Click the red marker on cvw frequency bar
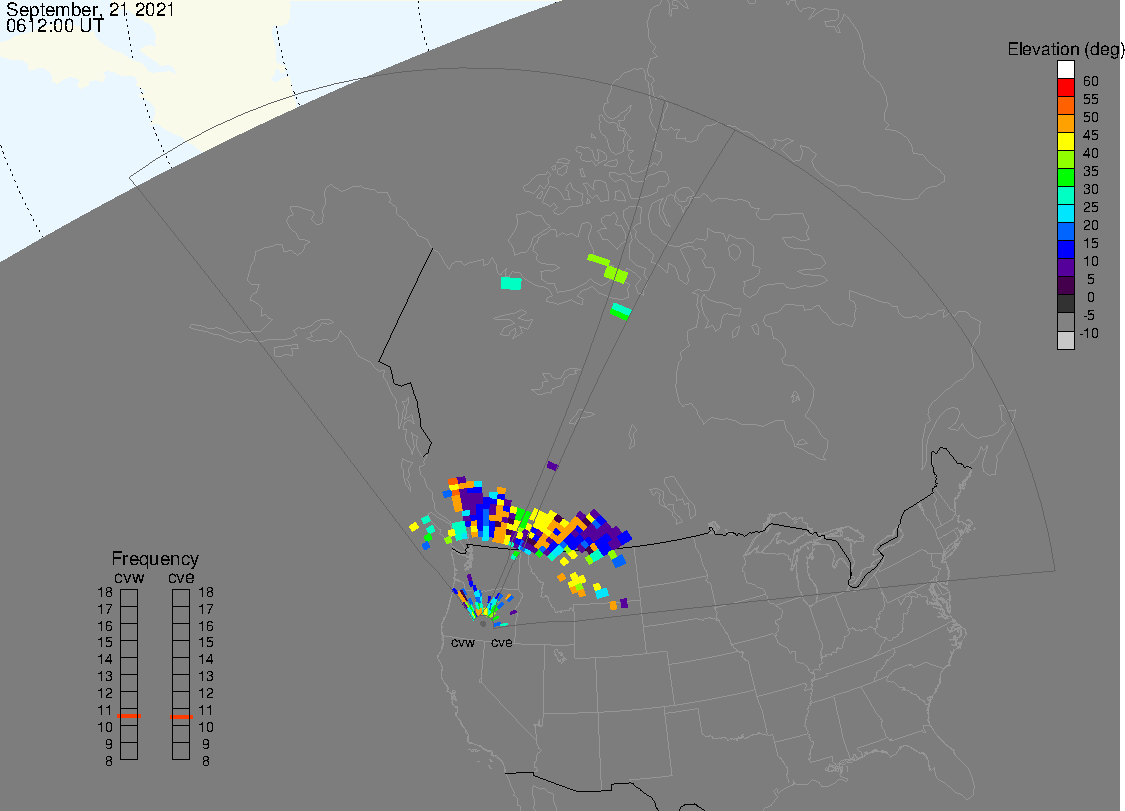This screenshot has width=1125, height=811. (129, 716)
